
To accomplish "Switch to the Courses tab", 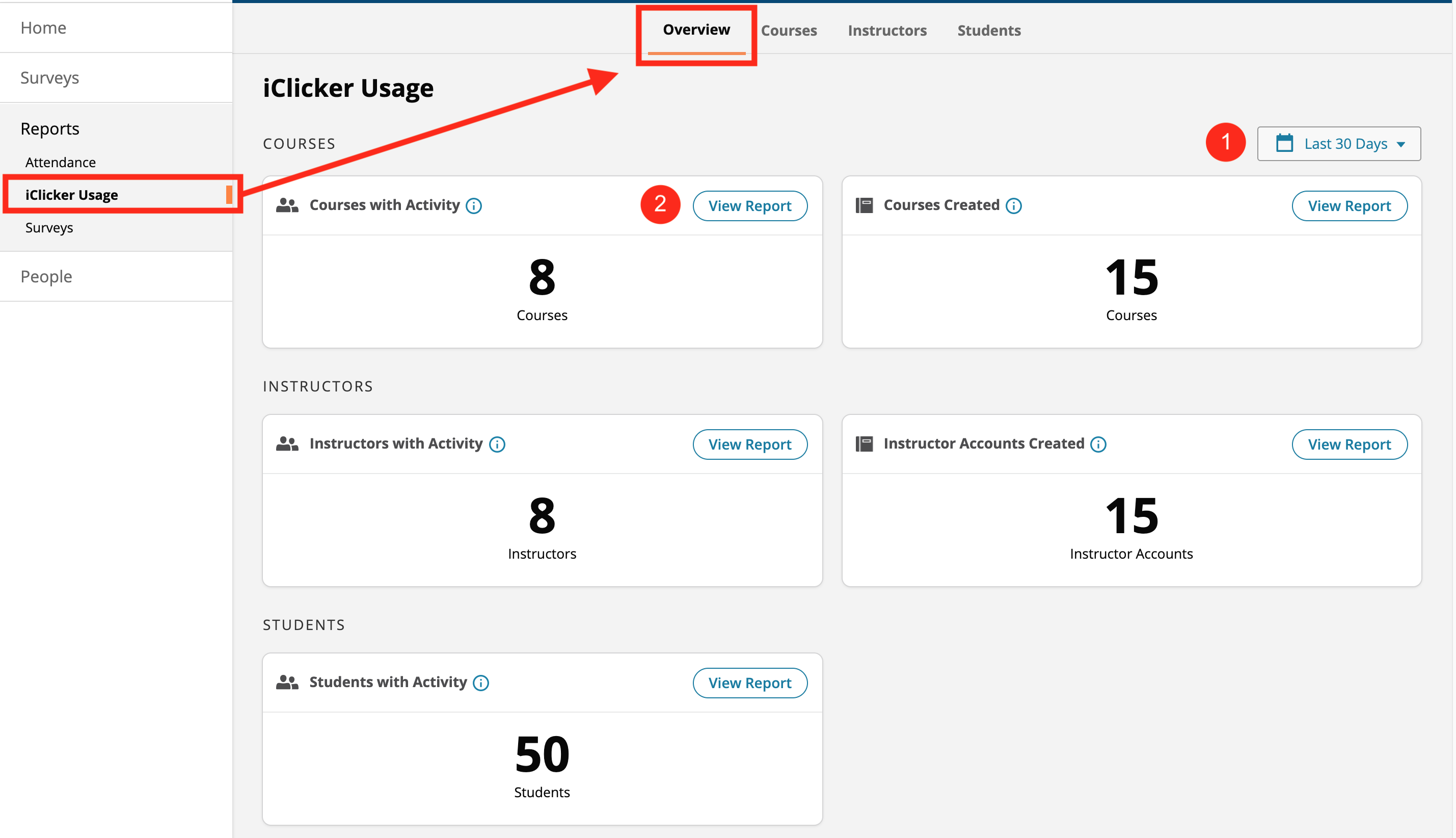I will 789,30.
